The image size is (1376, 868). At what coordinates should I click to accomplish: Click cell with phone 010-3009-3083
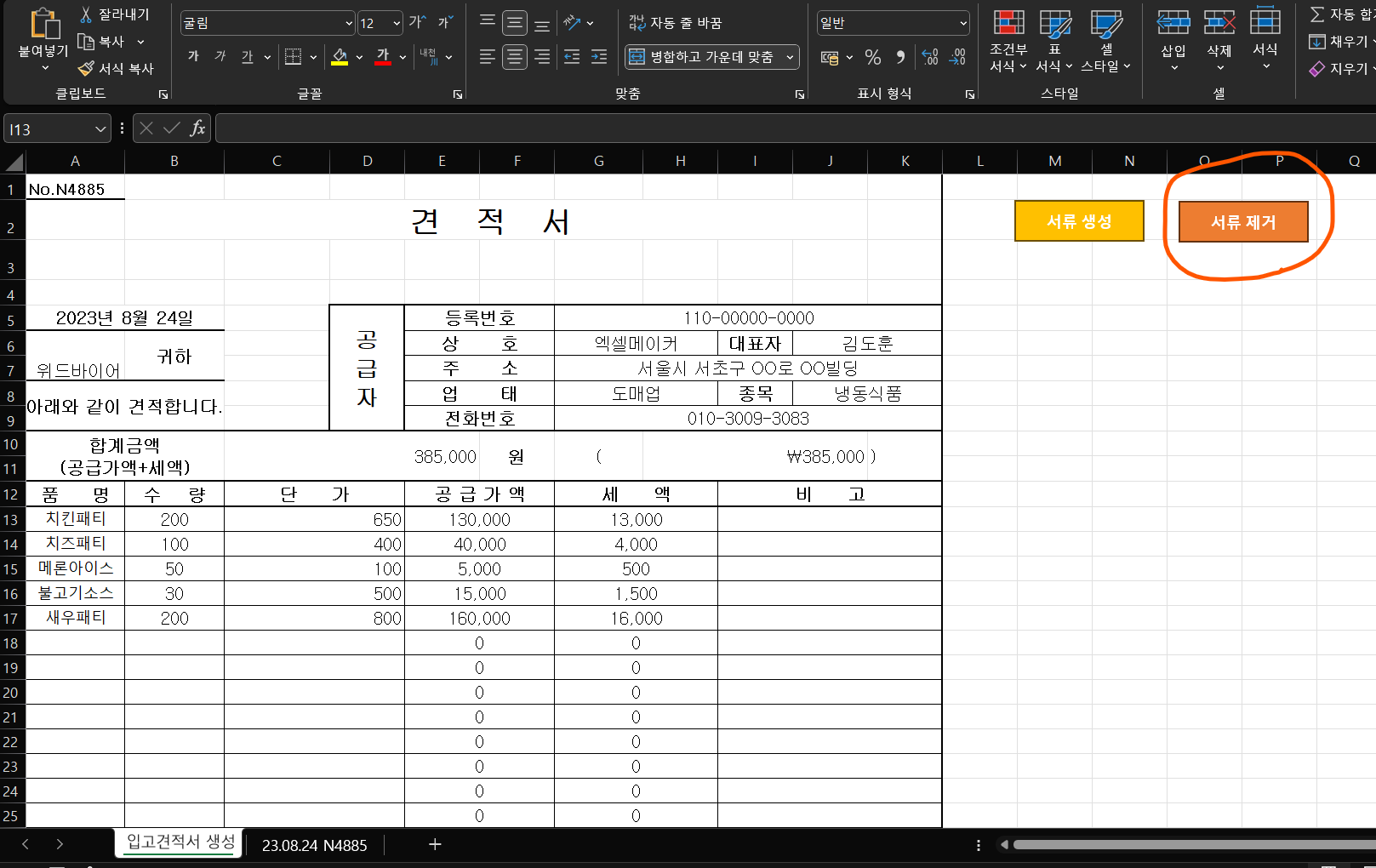748,419
